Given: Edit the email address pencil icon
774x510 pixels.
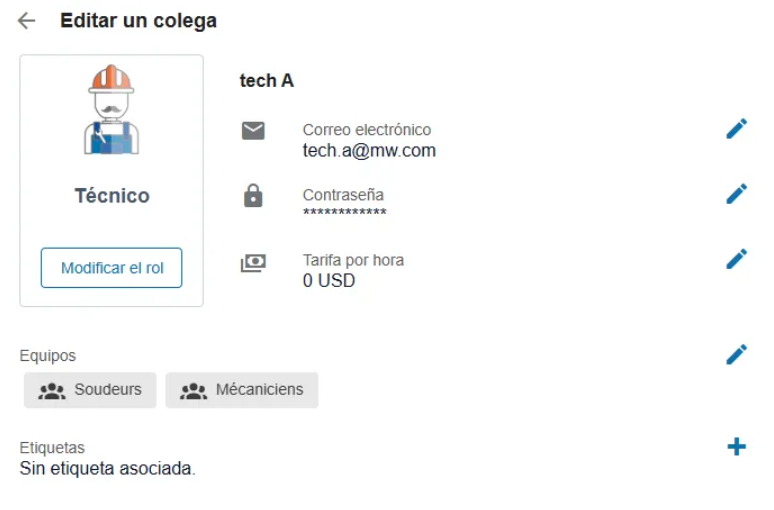Looking at the screenshot, I should [736, 129].
